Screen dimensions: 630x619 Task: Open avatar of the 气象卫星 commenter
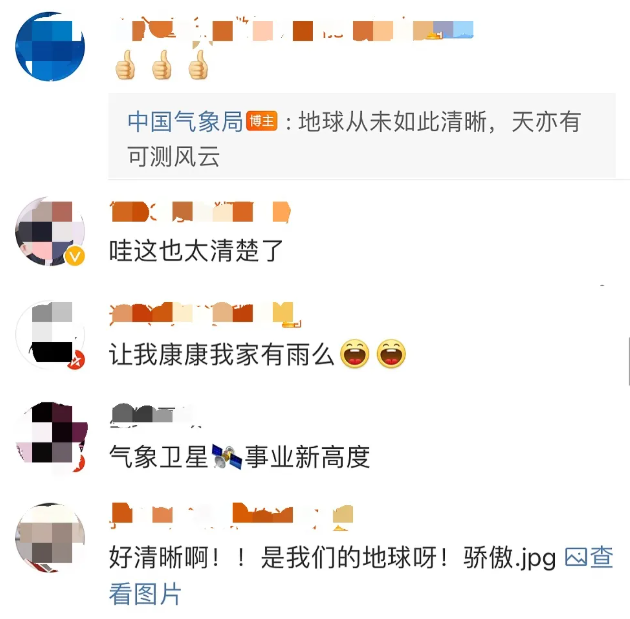(51, 437)
